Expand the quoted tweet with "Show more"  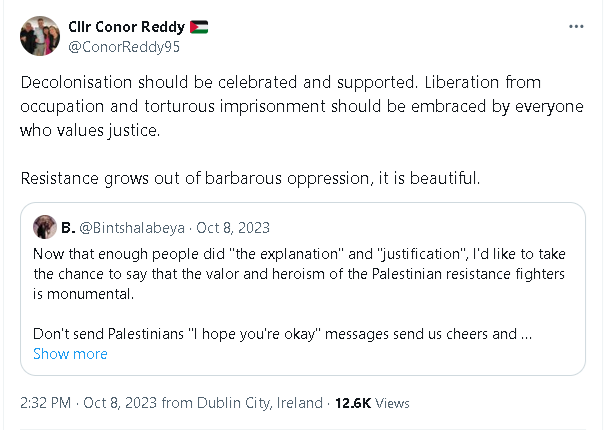click(x=70, y=354)
